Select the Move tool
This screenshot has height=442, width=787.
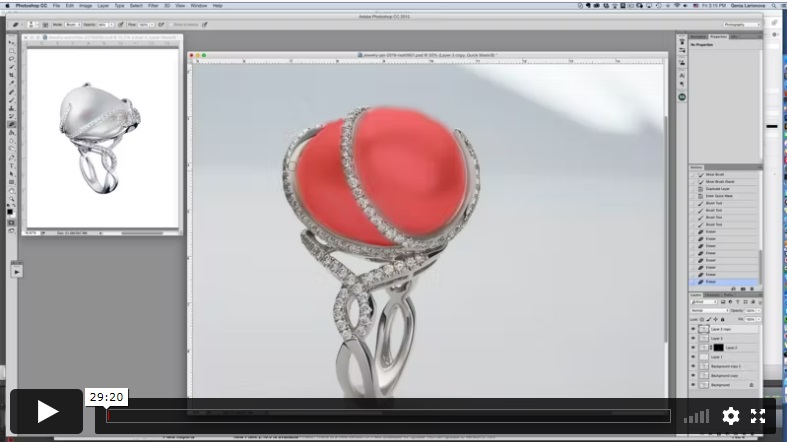tap(12, 42)
